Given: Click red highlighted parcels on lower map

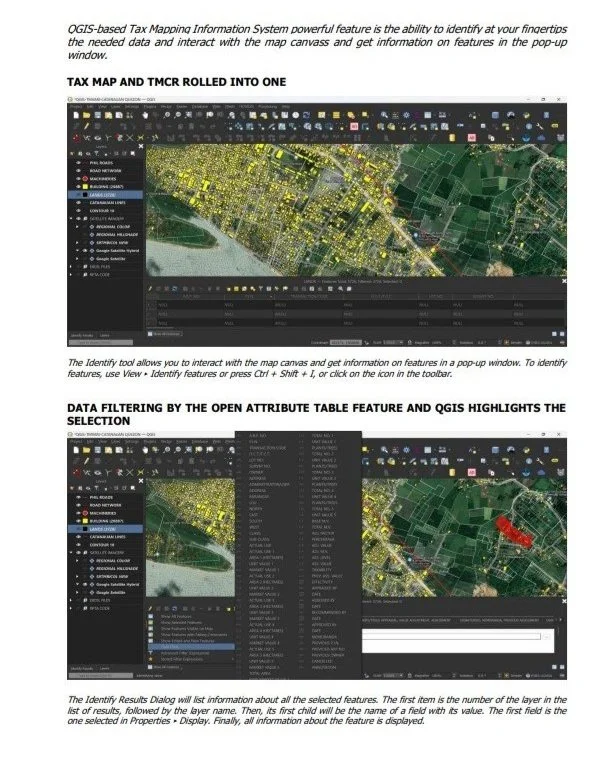Looking at the screenshot, I should [515, 531].
